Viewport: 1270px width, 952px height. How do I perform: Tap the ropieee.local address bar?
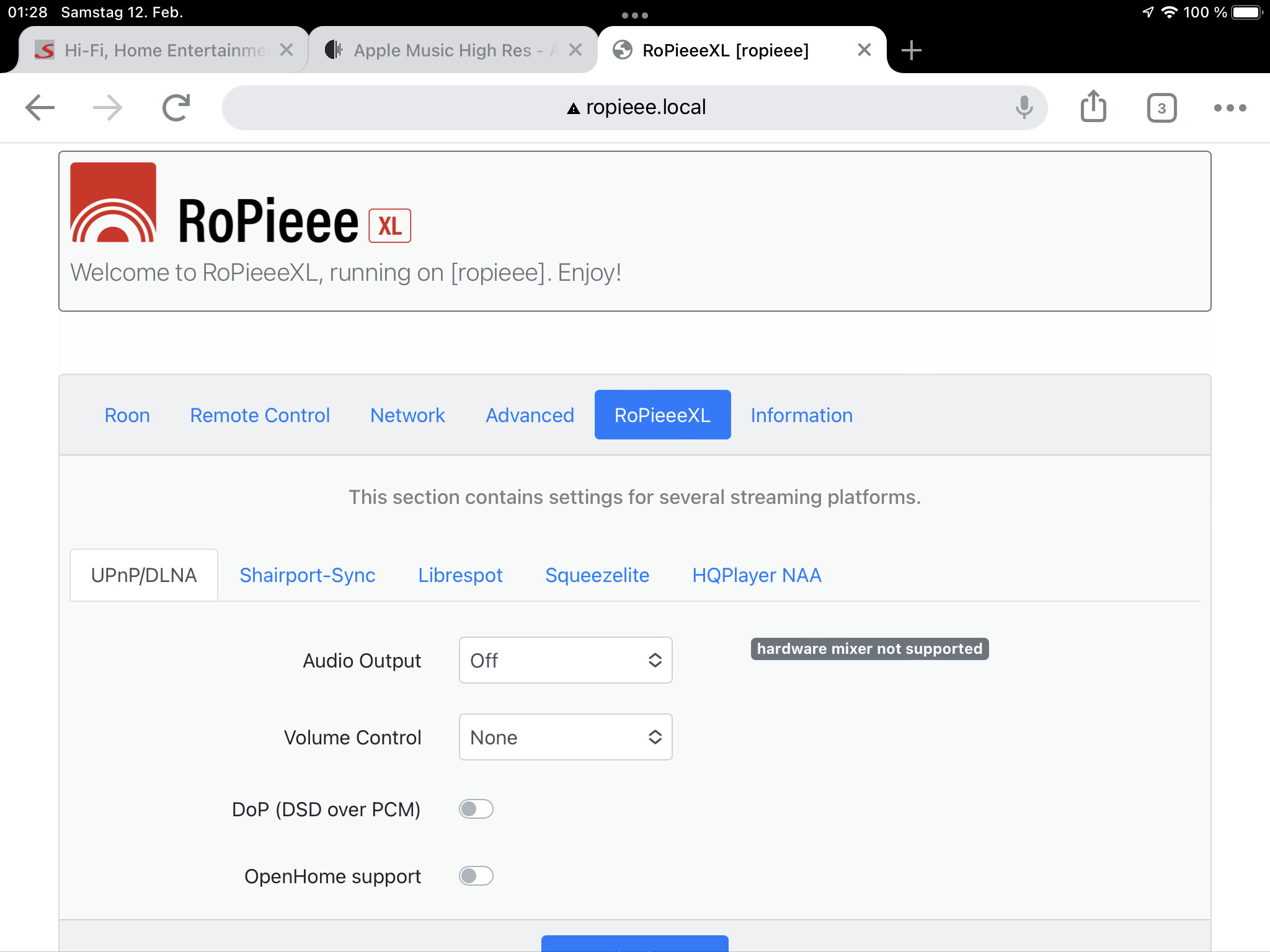[635, 108]
